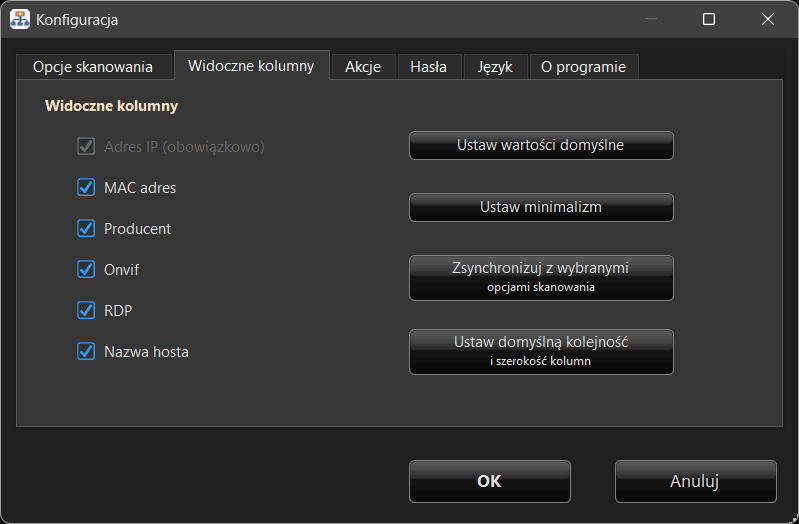Click the Ustaw wartości domyślne button
The image size is (799, 524).
[x=541, y=145]
